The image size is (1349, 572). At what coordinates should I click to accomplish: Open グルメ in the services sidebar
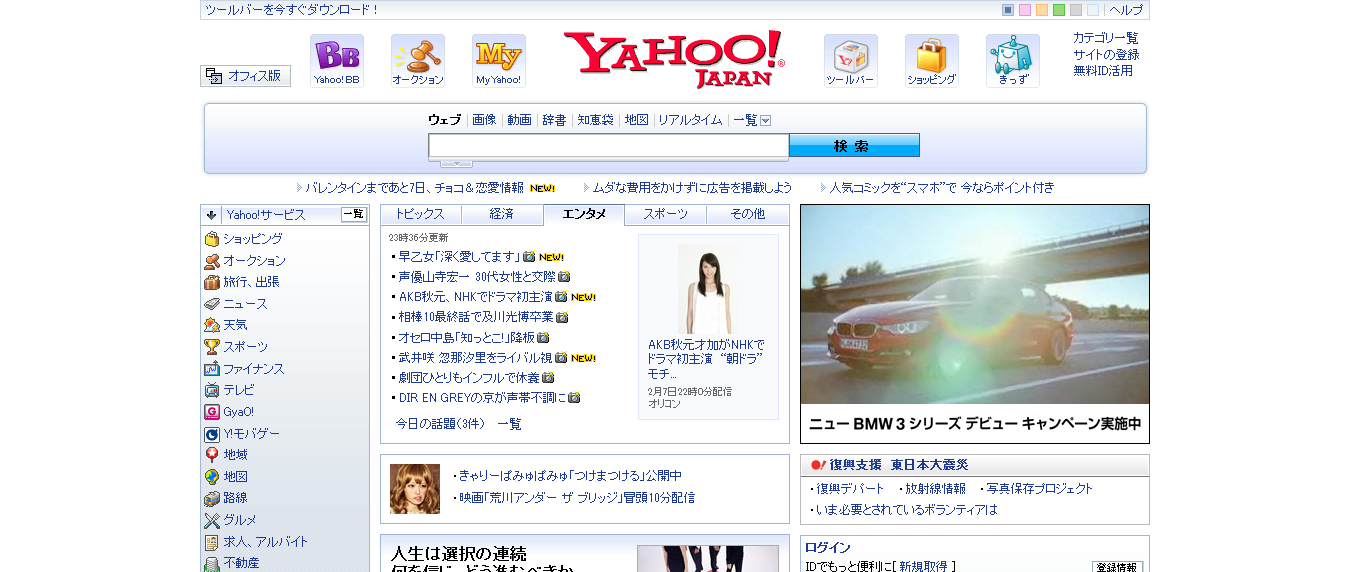(240, 520)
